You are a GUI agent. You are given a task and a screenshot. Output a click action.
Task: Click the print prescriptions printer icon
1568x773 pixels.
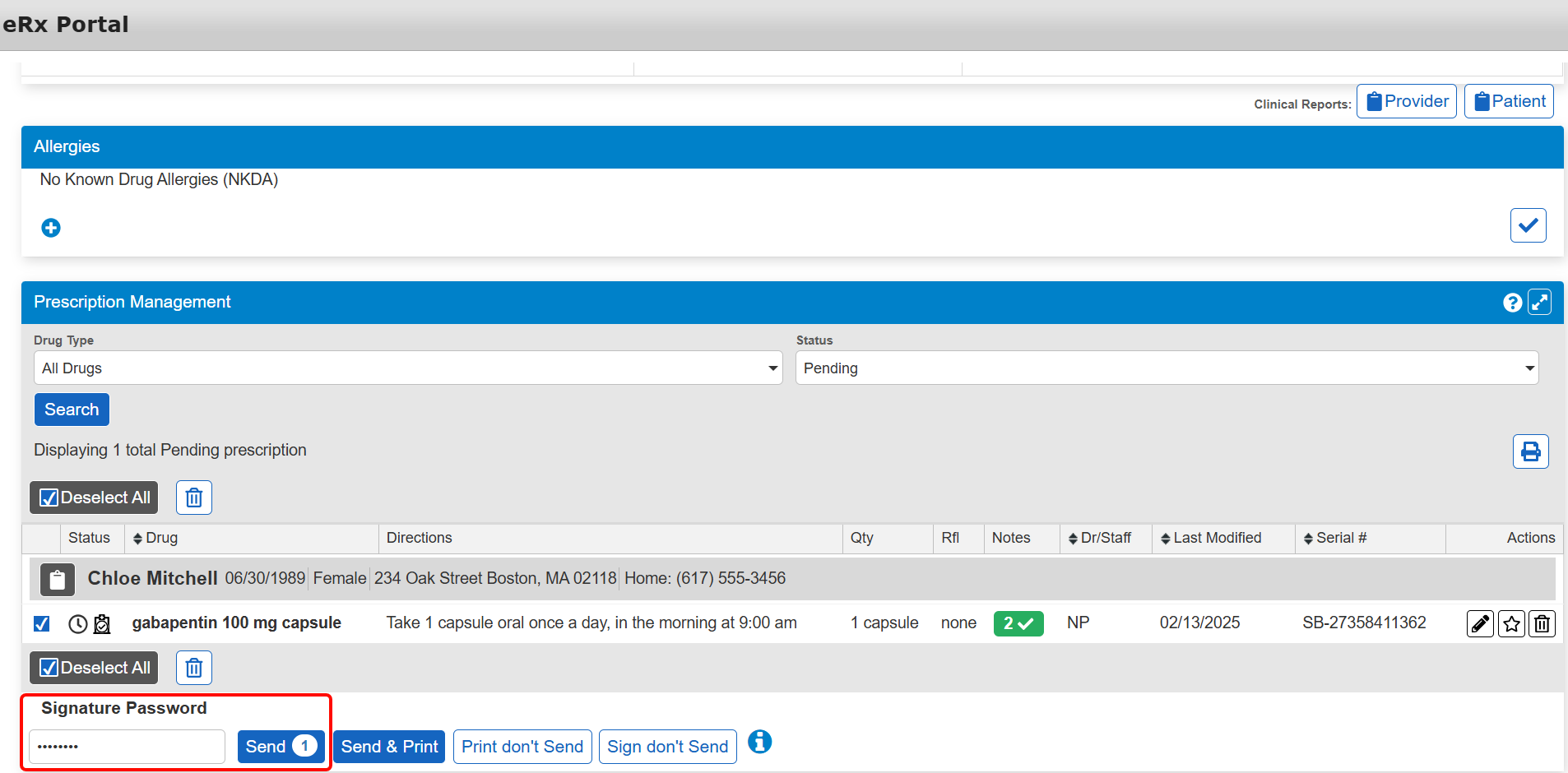(1530, 451)
